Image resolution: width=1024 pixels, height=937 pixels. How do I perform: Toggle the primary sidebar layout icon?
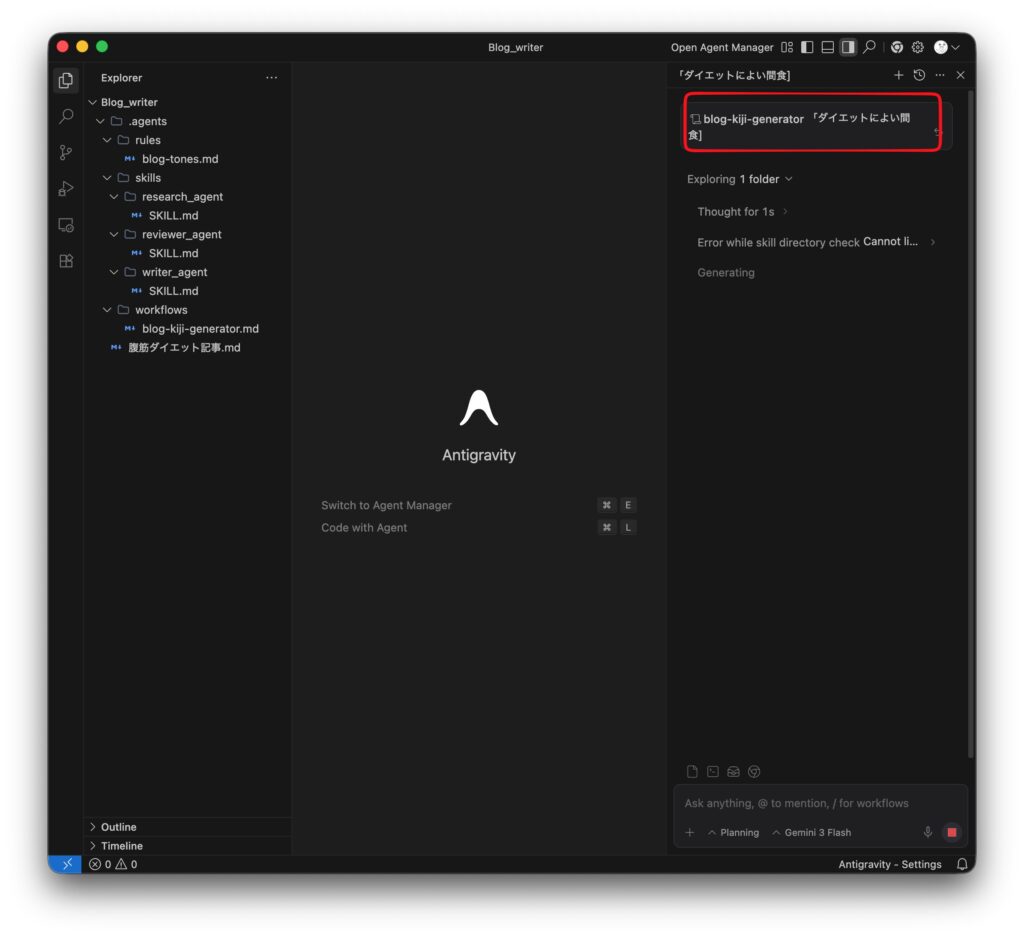pos(807,47)
